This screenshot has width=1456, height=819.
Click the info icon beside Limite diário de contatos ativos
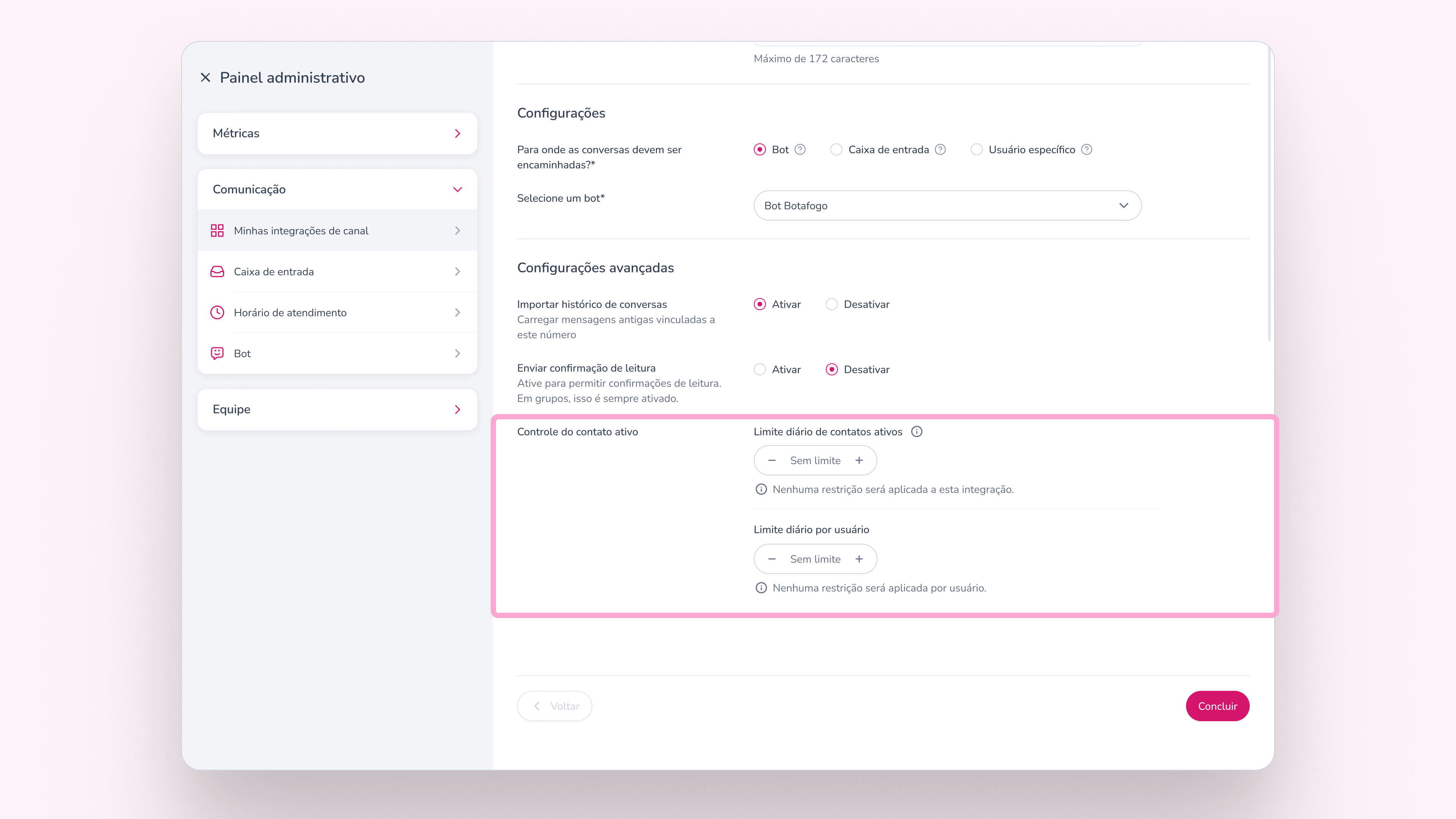[917, 432]
